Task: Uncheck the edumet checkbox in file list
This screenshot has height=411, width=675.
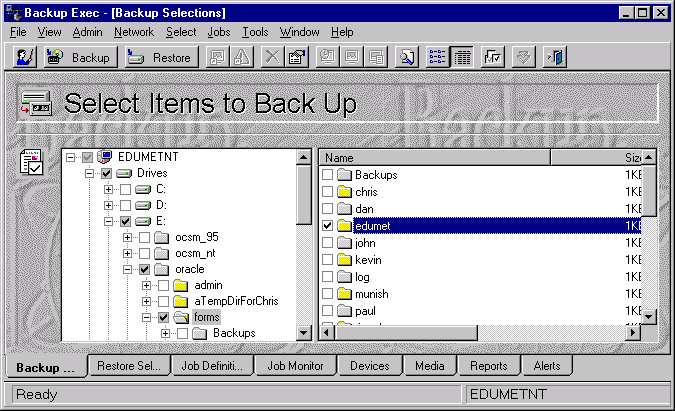Action: click(x=328, y=226)
